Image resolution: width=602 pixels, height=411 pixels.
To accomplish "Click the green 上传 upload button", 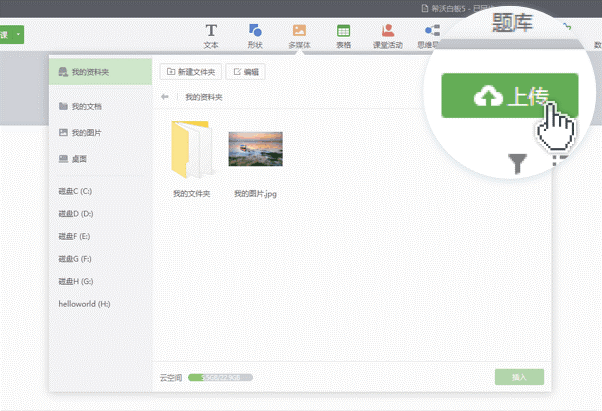I will [510, 96].
